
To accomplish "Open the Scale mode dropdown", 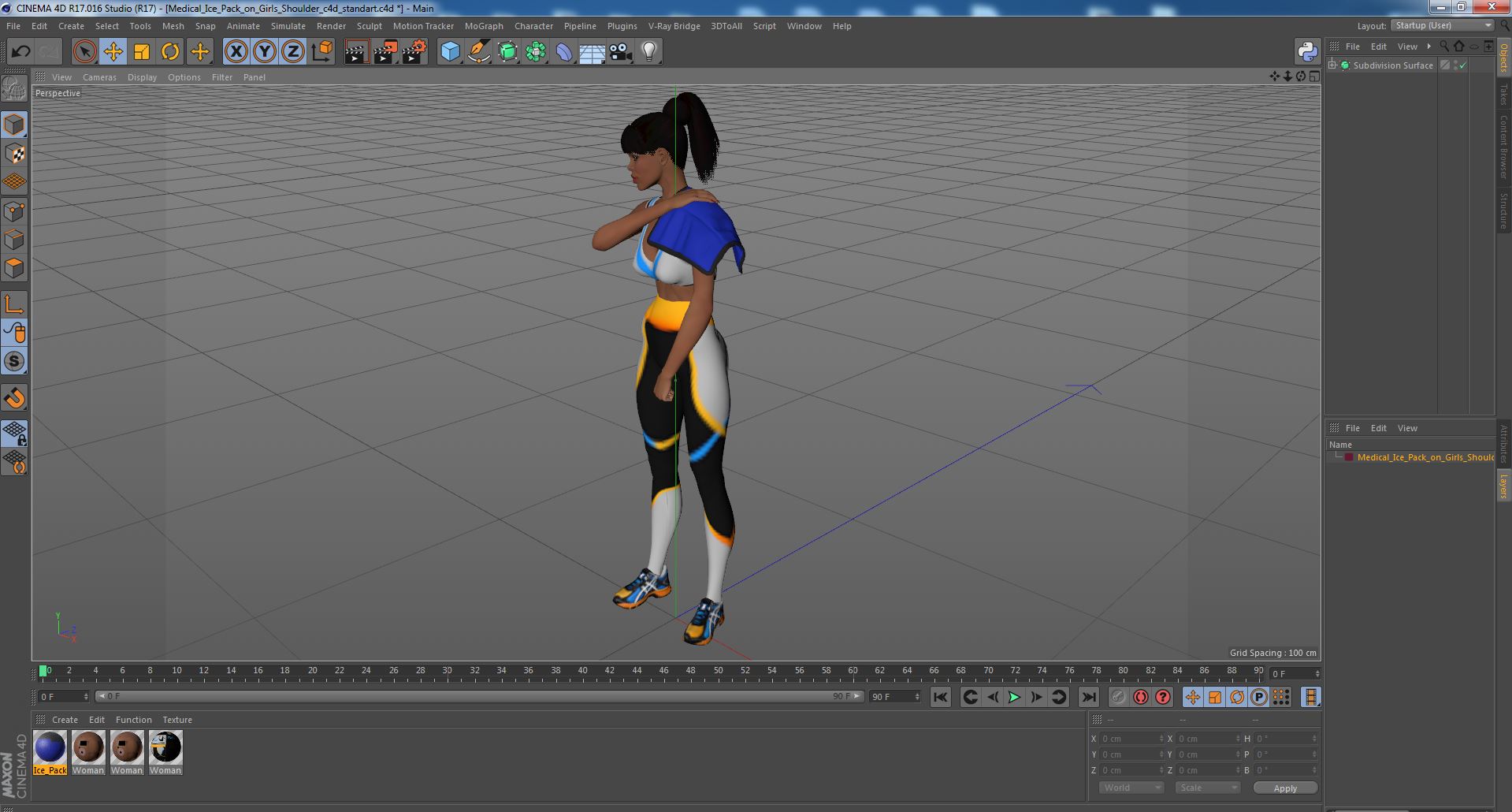I will pyautogui.click(x=1208, y=788).
